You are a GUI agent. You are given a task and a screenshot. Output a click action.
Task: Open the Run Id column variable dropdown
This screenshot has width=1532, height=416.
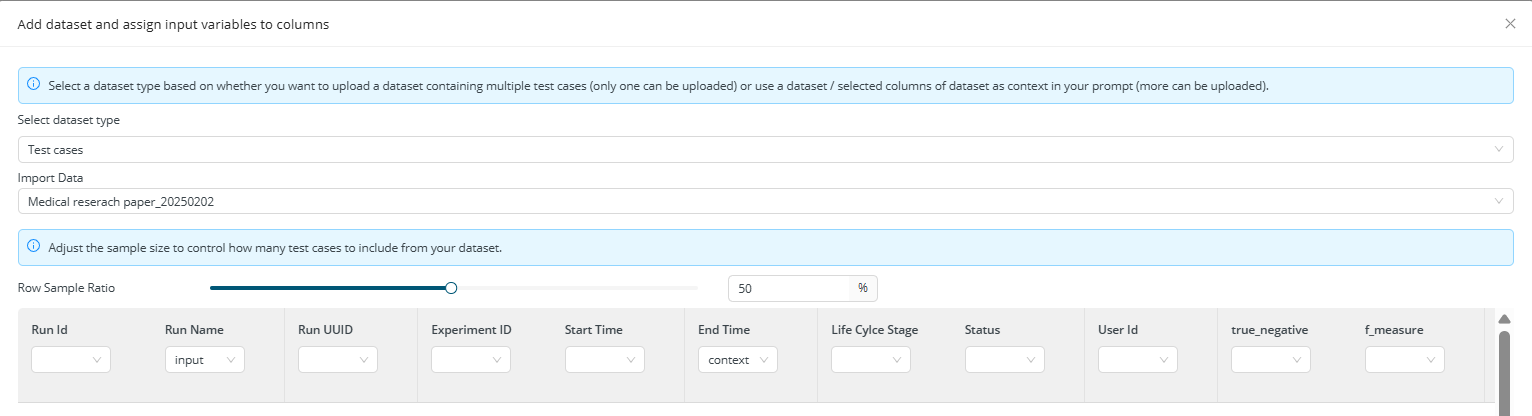point(71,360)
